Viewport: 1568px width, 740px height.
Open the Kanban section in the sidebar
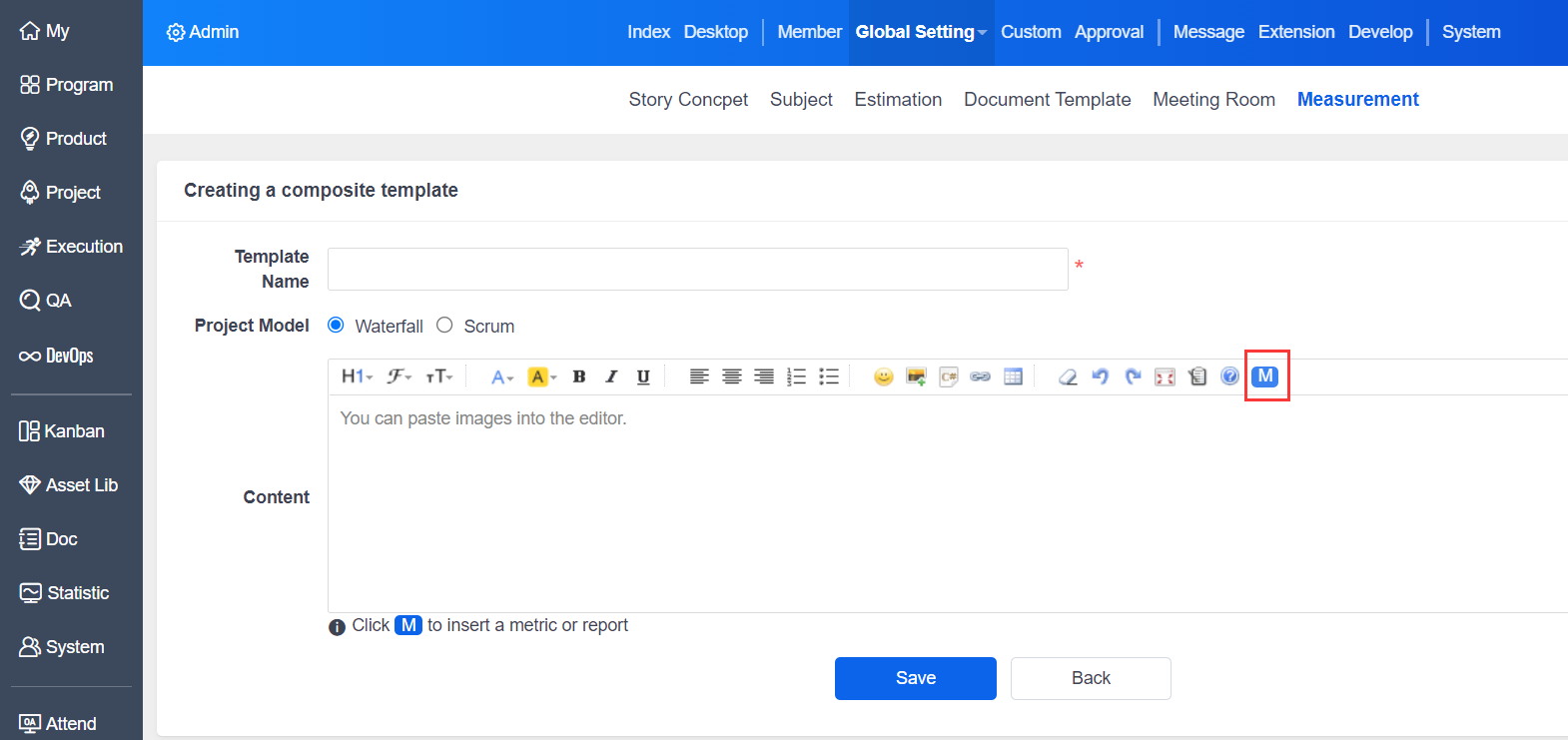(62, 431)
